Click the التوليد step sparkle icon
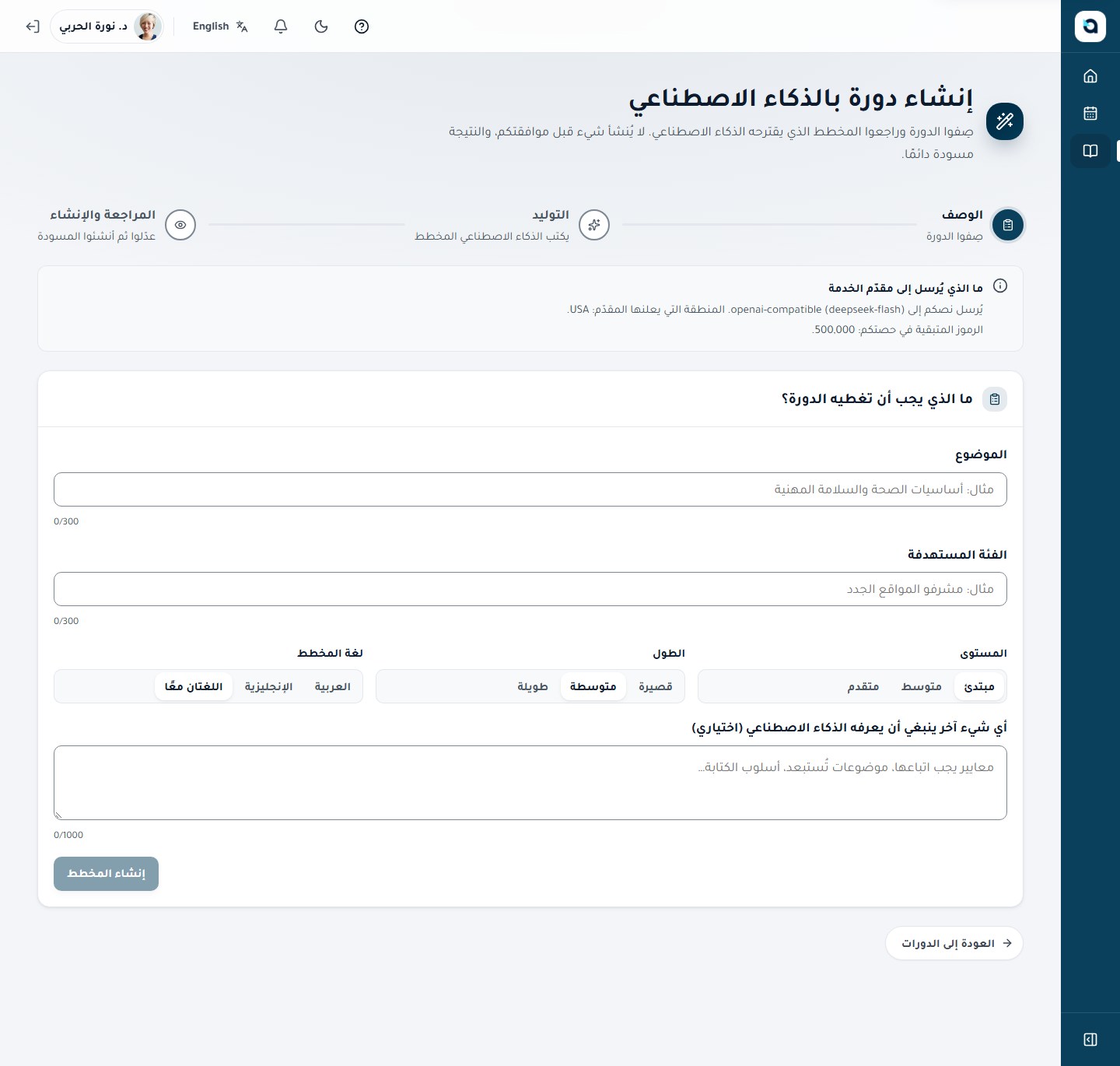The image size is (1120, 1066). 594,225
